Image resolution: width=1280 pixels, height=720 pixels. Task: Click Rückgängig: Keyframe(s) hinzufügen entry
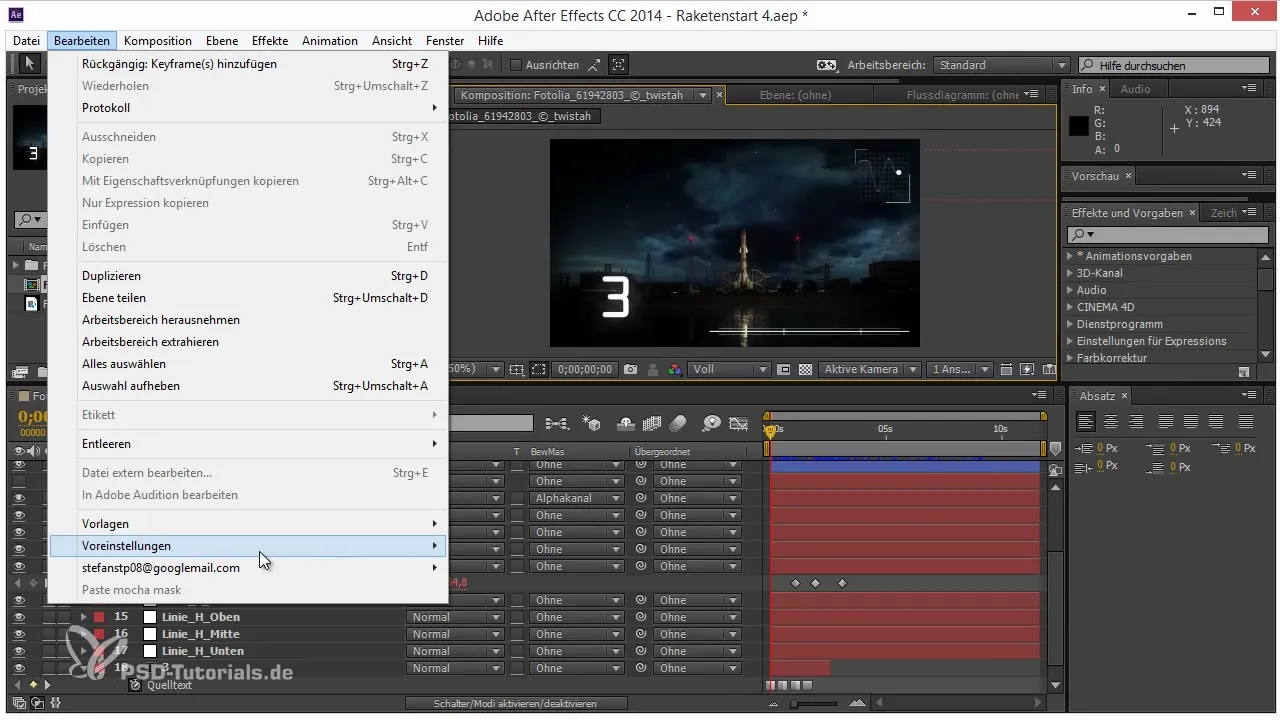pos(248,64)
